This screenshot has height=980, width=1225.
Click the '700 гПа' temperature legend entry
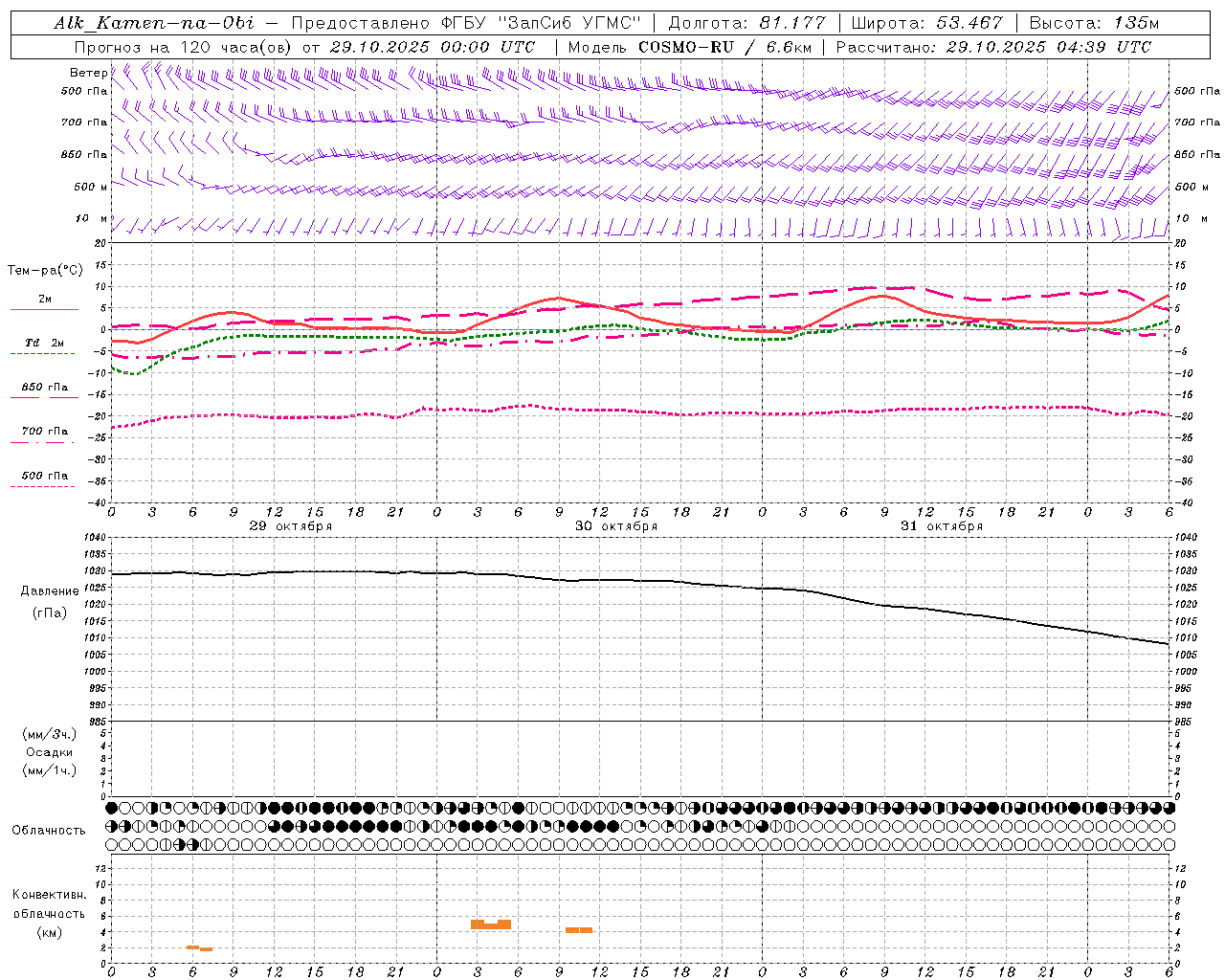coord(44,432)
